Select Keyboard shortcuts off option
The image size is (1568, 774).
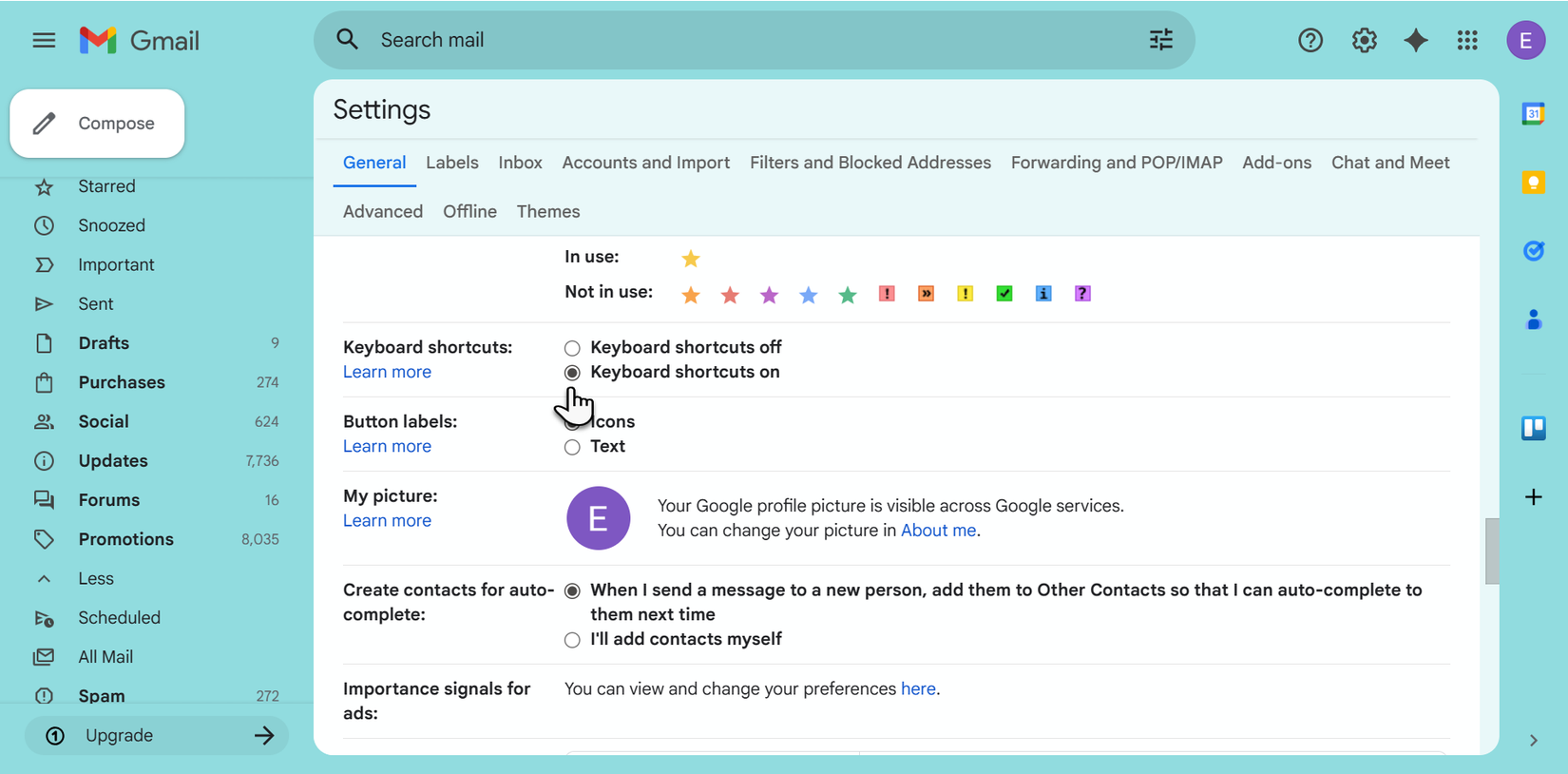572,348
